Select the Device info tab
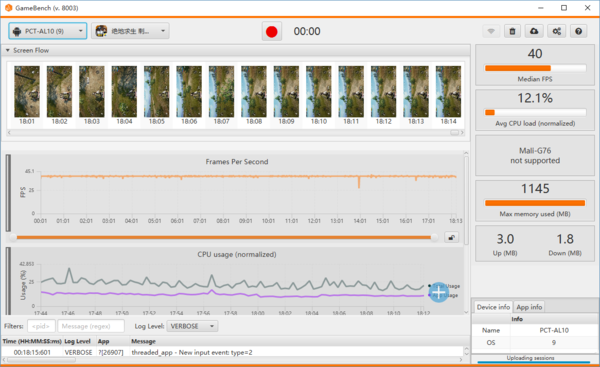The width and height of the screenshot is (600, 367). [493, 307]
